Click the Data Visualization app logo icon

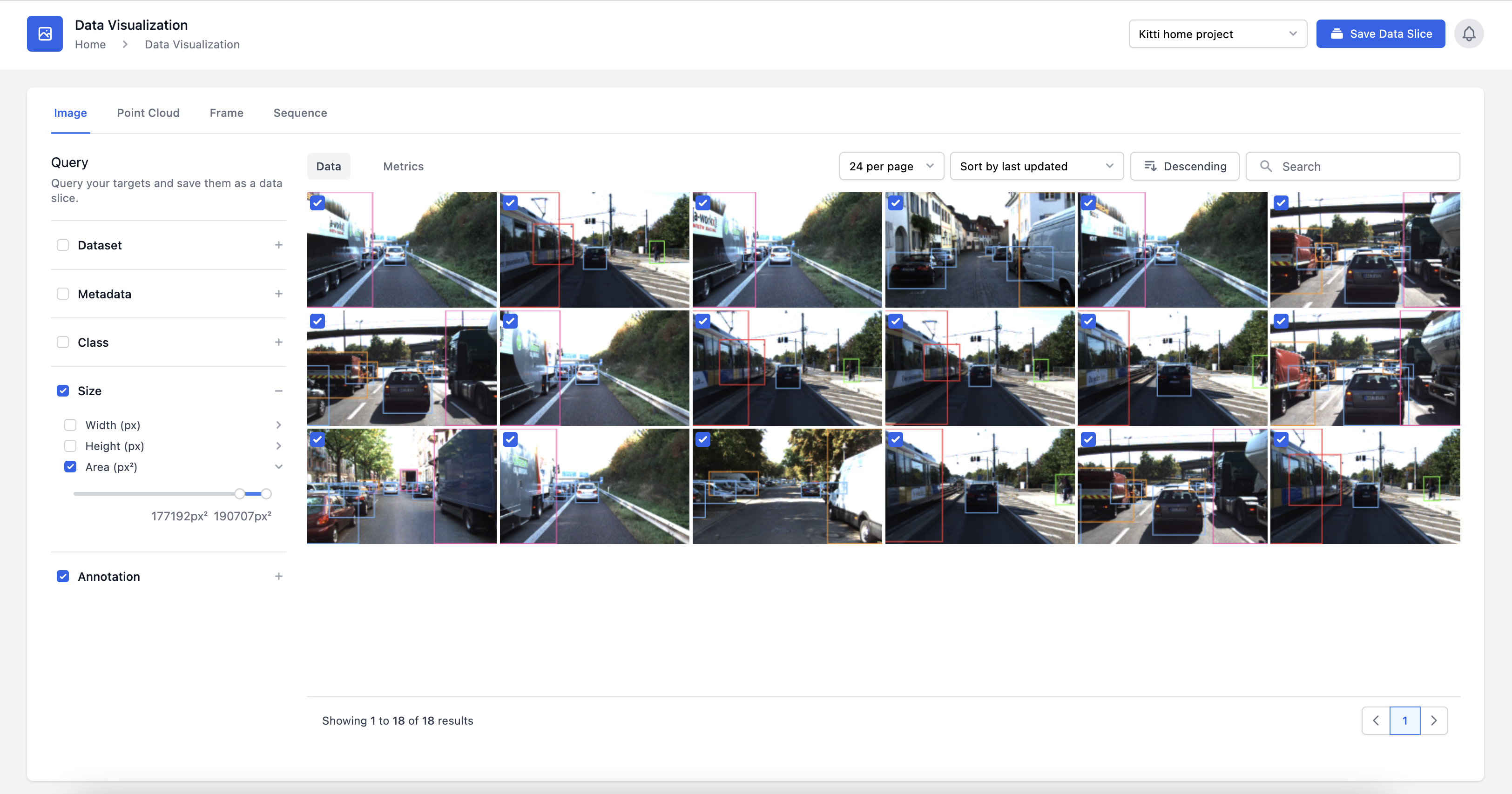pyautogui.click(x=45, y=34)
